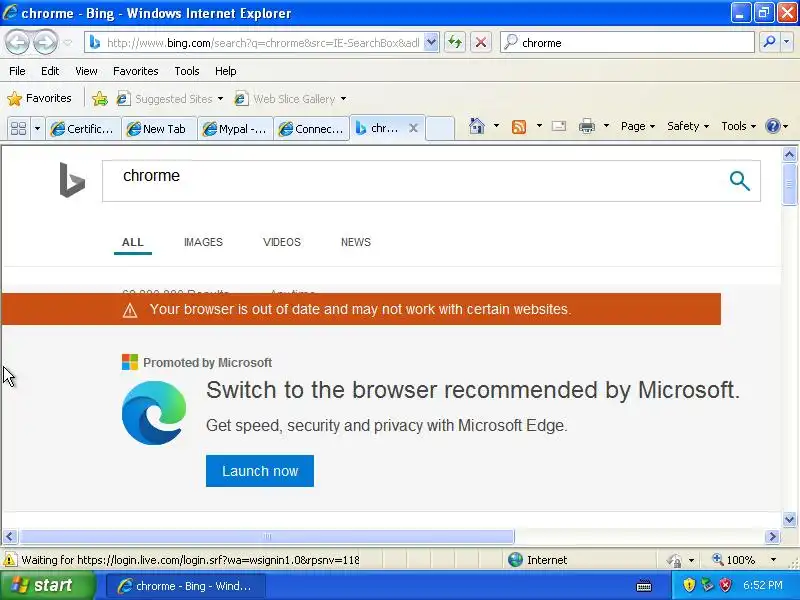
Task: Switch to the Certific... tab
Action: tap(83, 129)
